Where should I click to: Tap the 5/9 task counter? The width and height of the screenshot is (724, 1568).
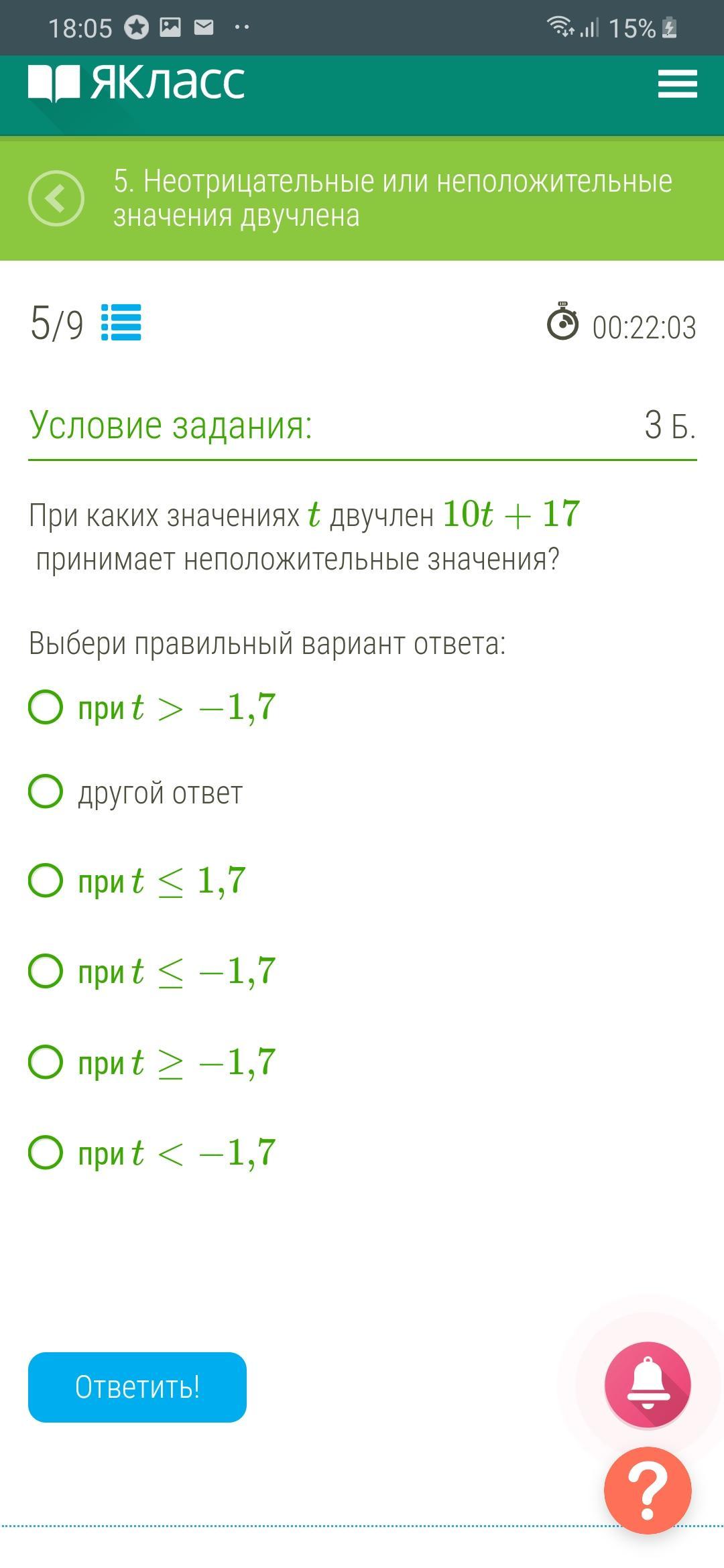click(x=57, y=324)
